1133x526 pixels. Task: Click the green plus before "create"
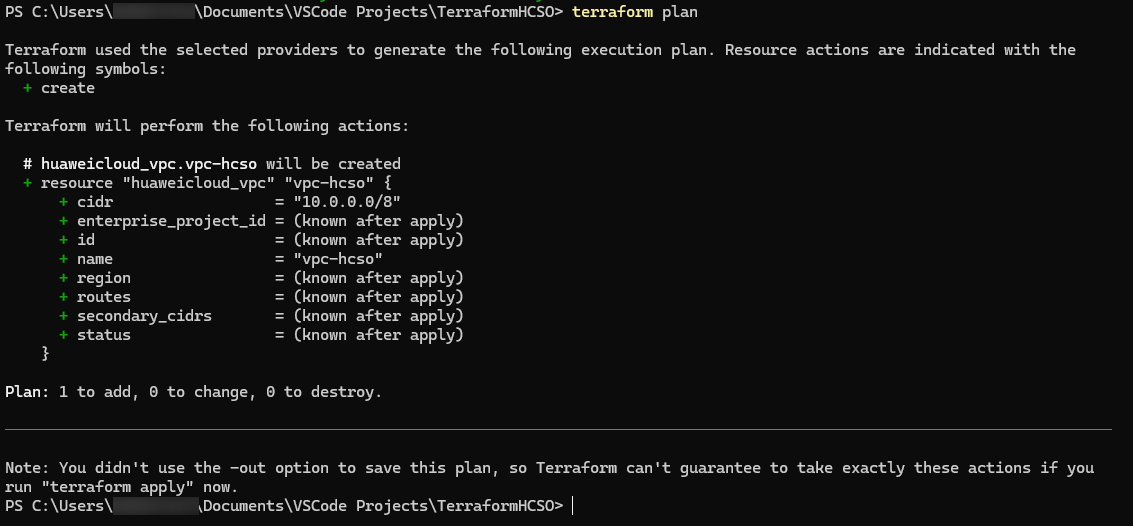27,88
